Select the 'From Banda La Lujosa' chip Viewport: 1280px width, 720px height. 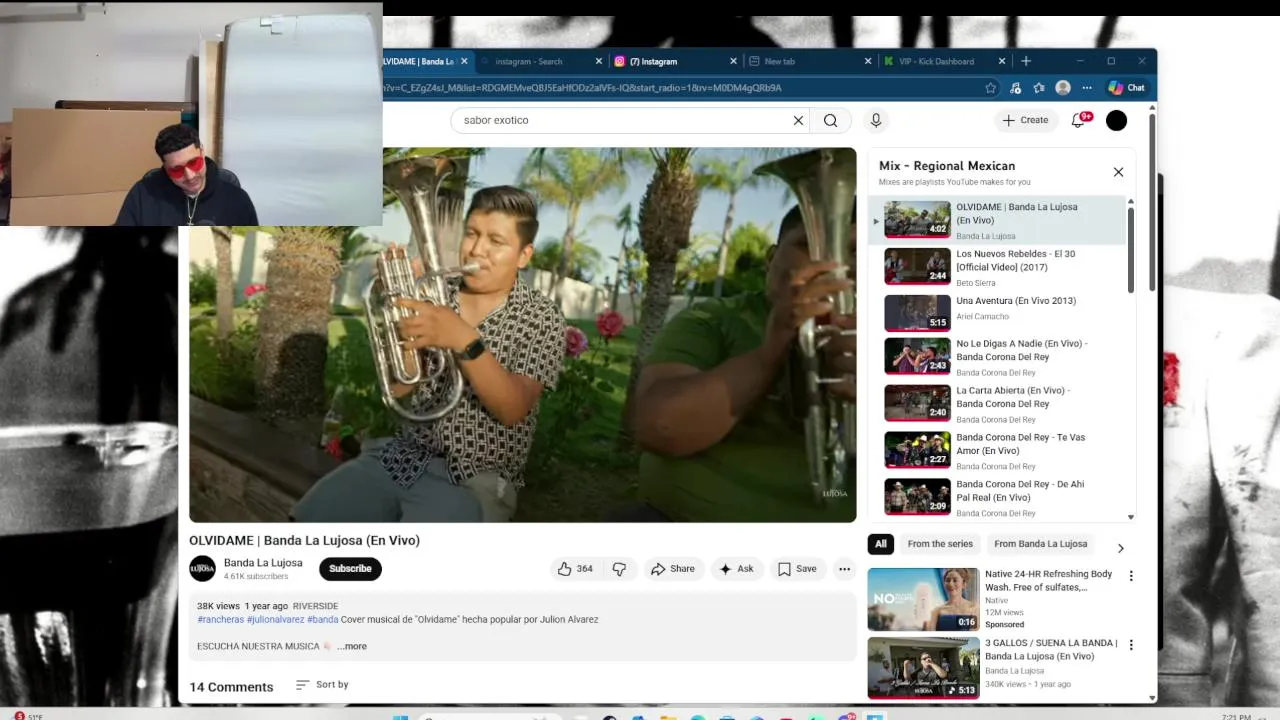pyautogui.click(x=1040, y=544)
